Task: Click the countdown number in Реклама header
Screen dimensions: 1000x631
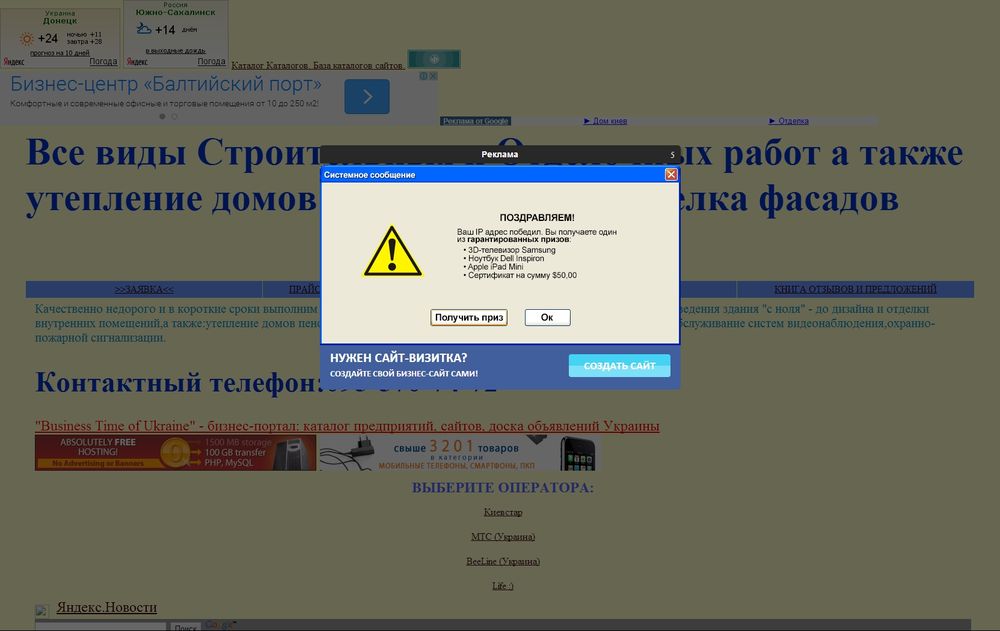Action: click(x=672, y=154)
